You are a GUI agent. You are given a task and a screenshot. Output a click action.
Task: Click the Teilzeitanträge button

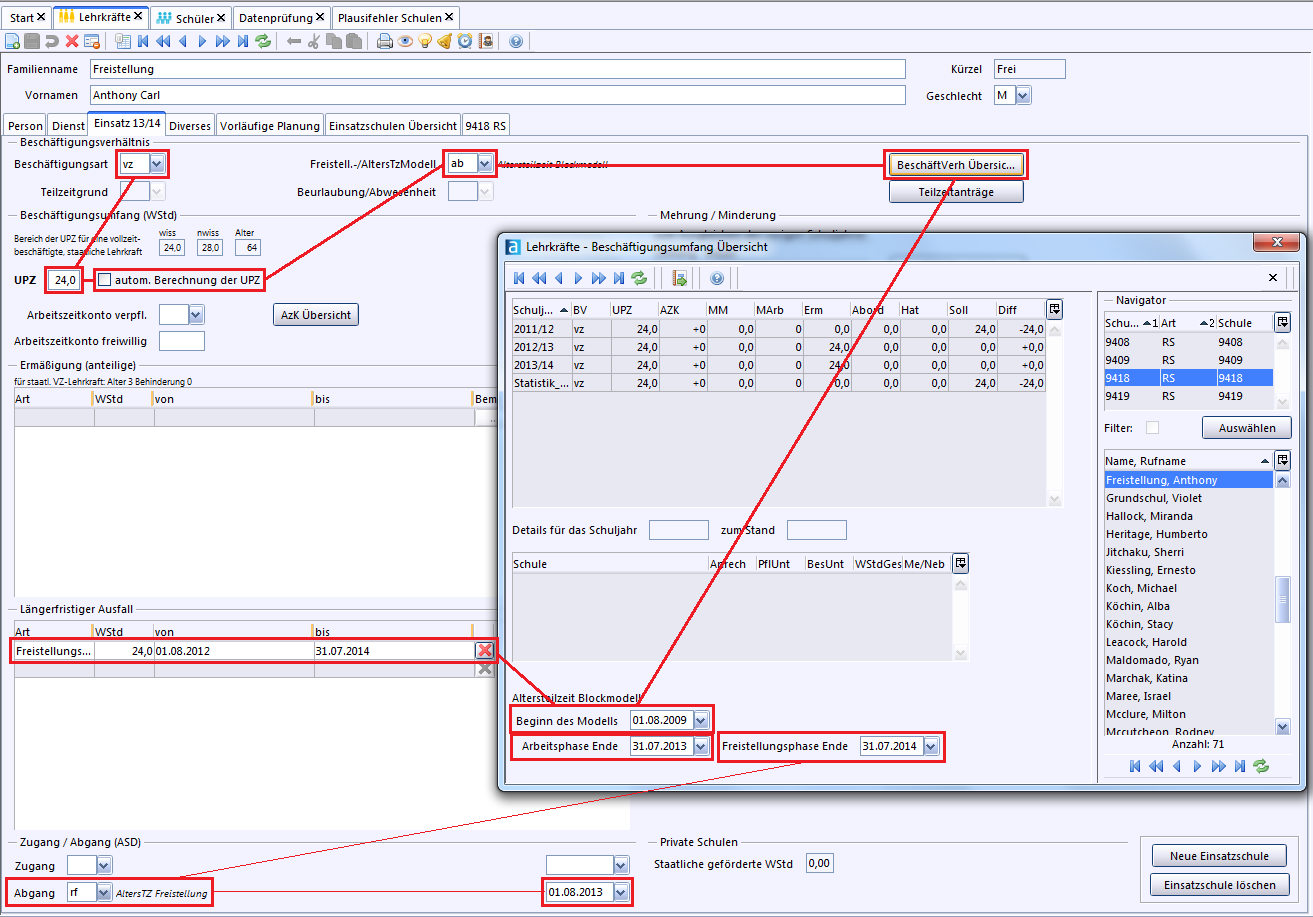point(956,192)
